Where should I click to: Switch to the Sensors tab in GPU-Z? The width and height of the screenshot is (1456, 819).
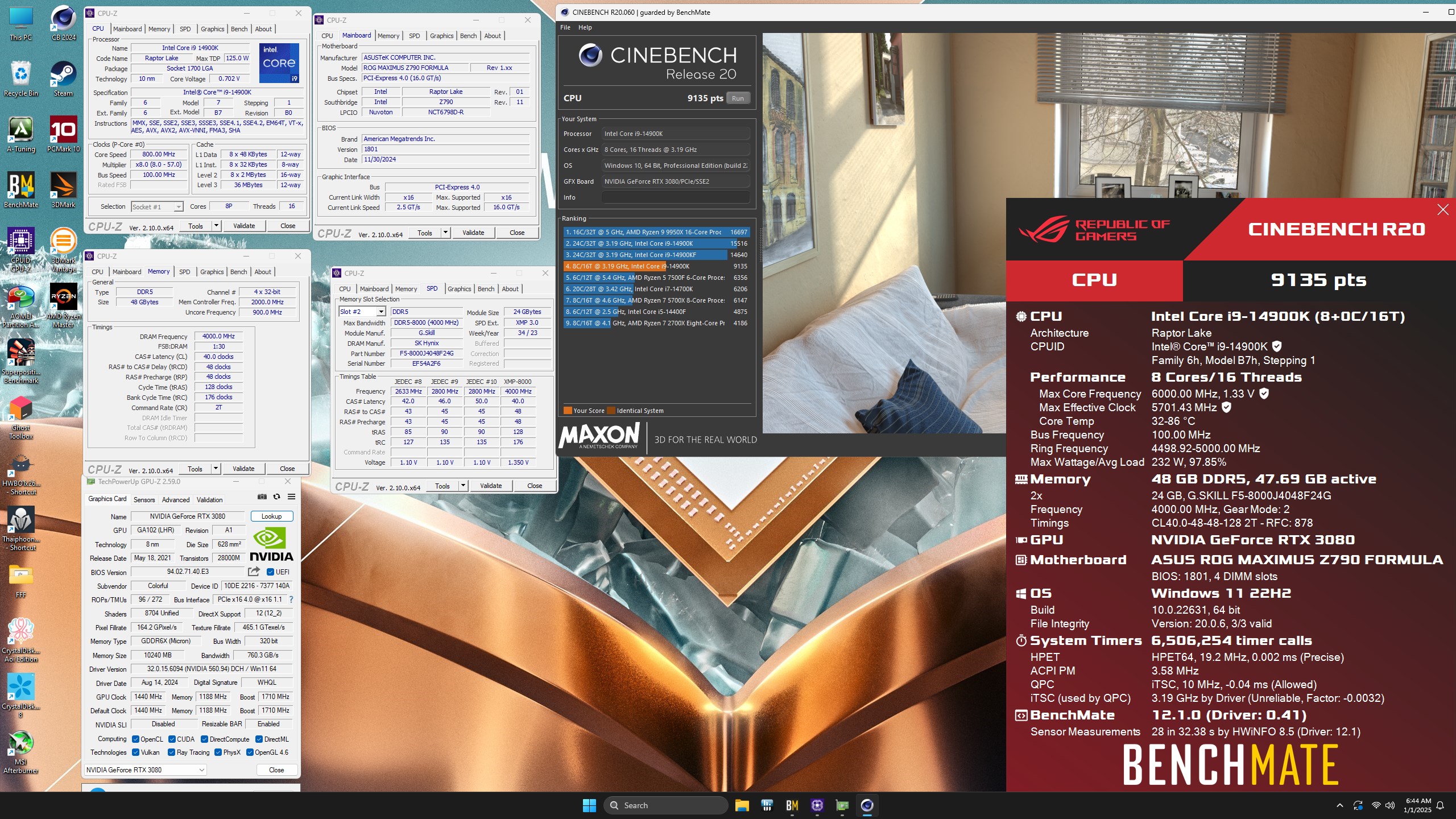click(x=144, y=500)
